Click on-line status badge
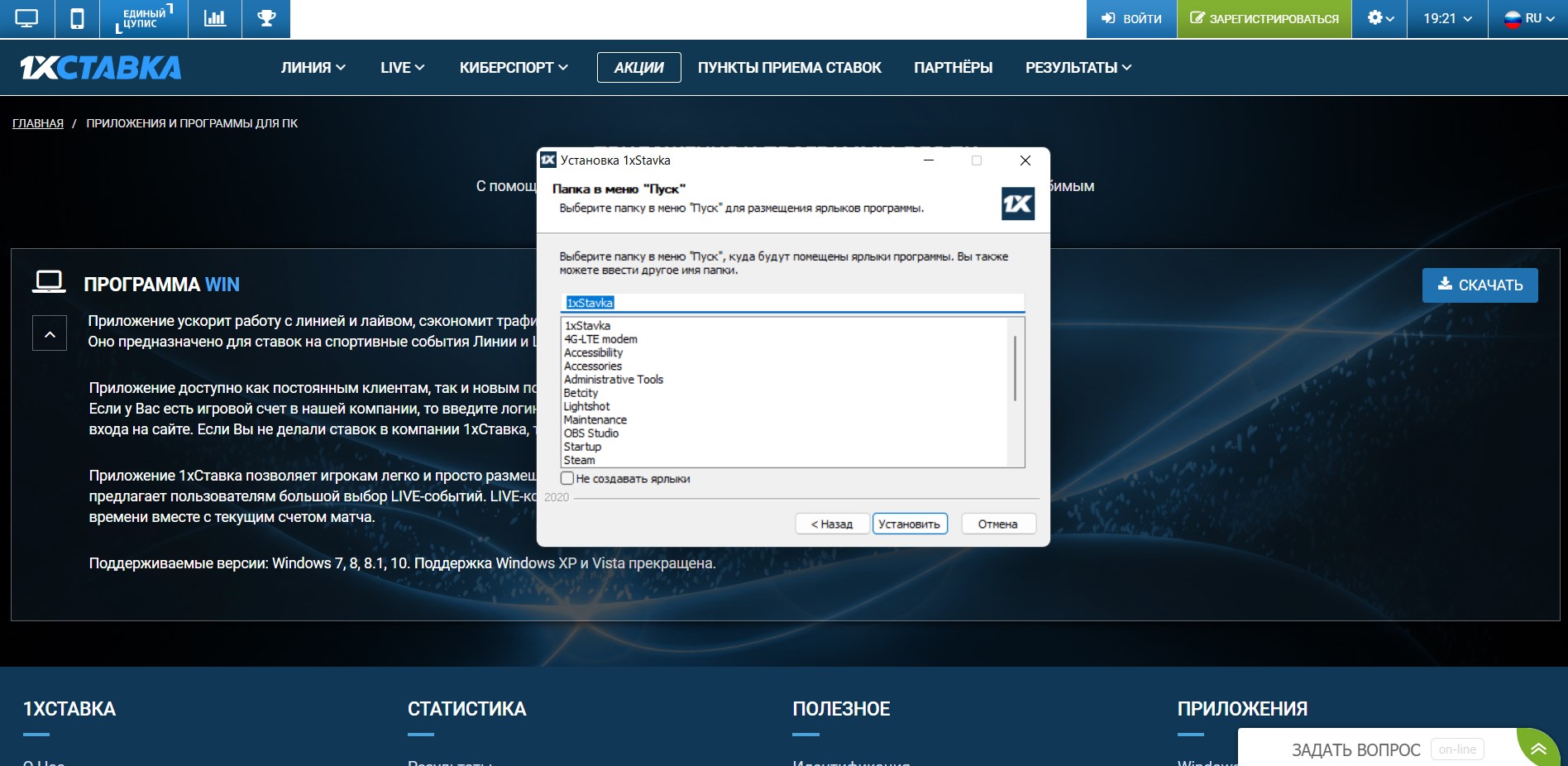This screenshot has height=766, width=1568. 1457,749
